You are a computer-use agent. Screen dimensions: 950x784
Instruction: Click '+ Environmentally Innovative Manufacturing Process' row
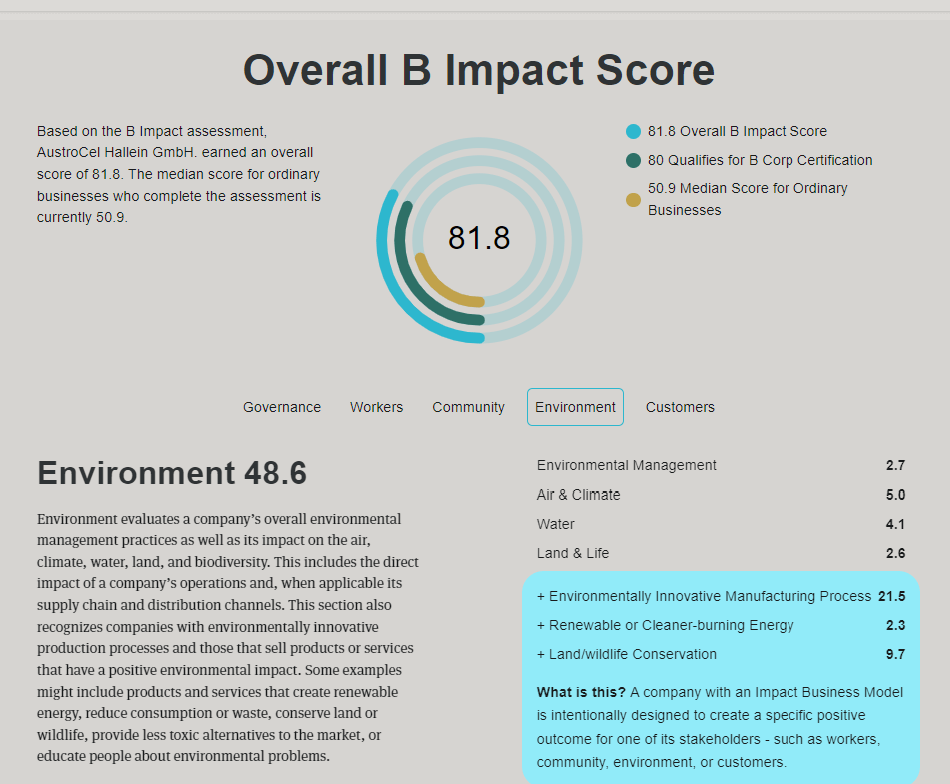coord(721,596)
